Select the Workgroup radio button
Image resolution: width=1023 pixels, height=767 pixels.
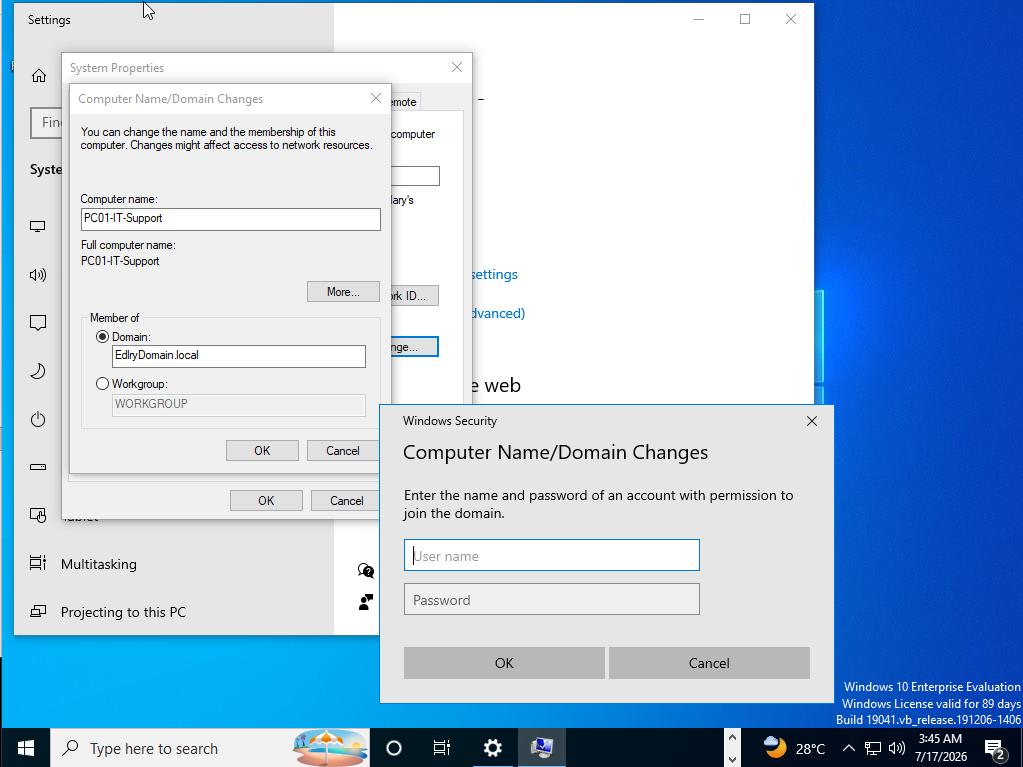102,384
